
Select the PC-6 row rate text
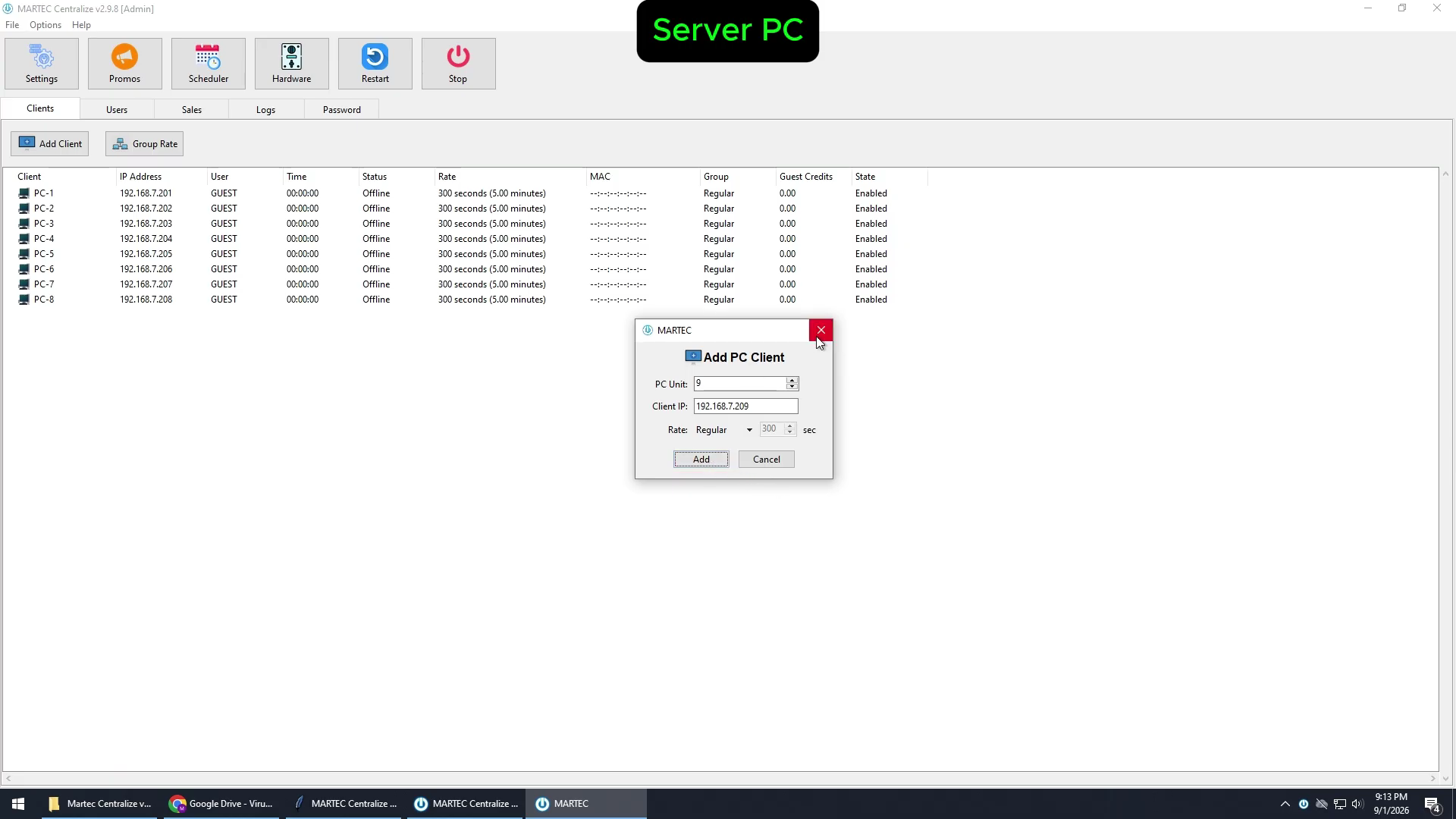(x=492, y=269)
